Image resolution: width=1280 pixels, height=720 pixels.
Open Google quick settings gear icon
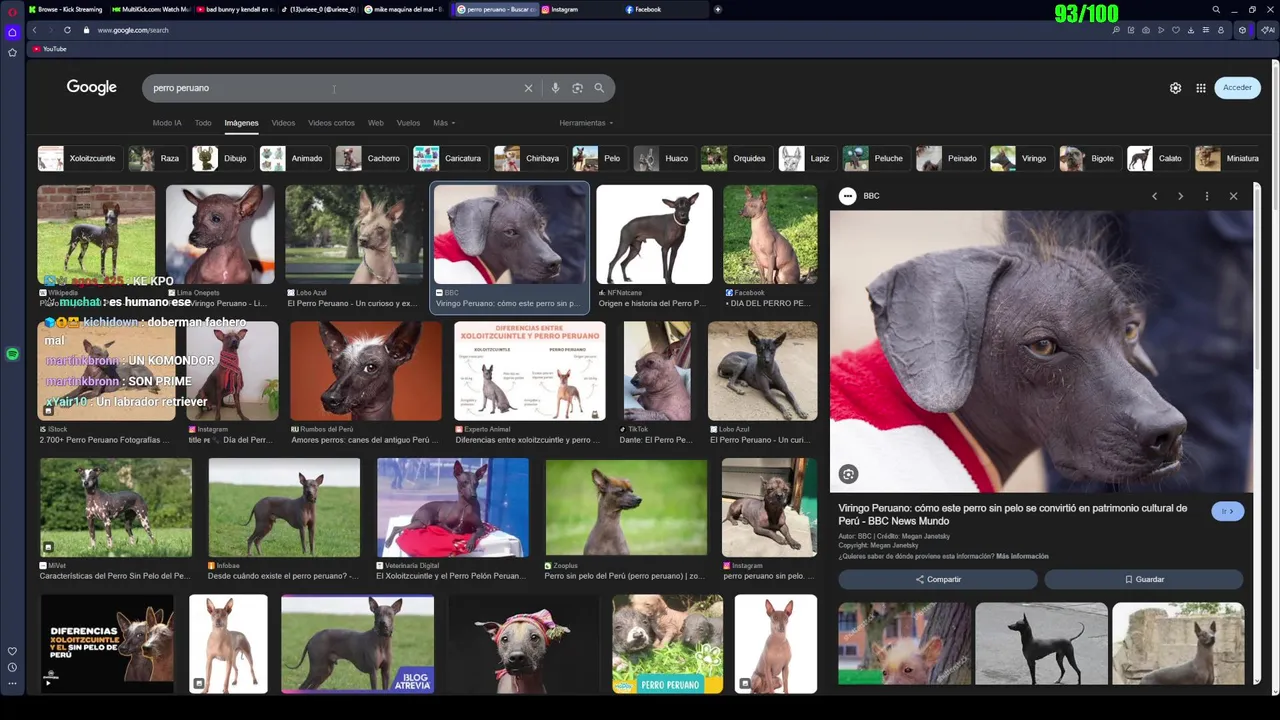pos(1176,88)
